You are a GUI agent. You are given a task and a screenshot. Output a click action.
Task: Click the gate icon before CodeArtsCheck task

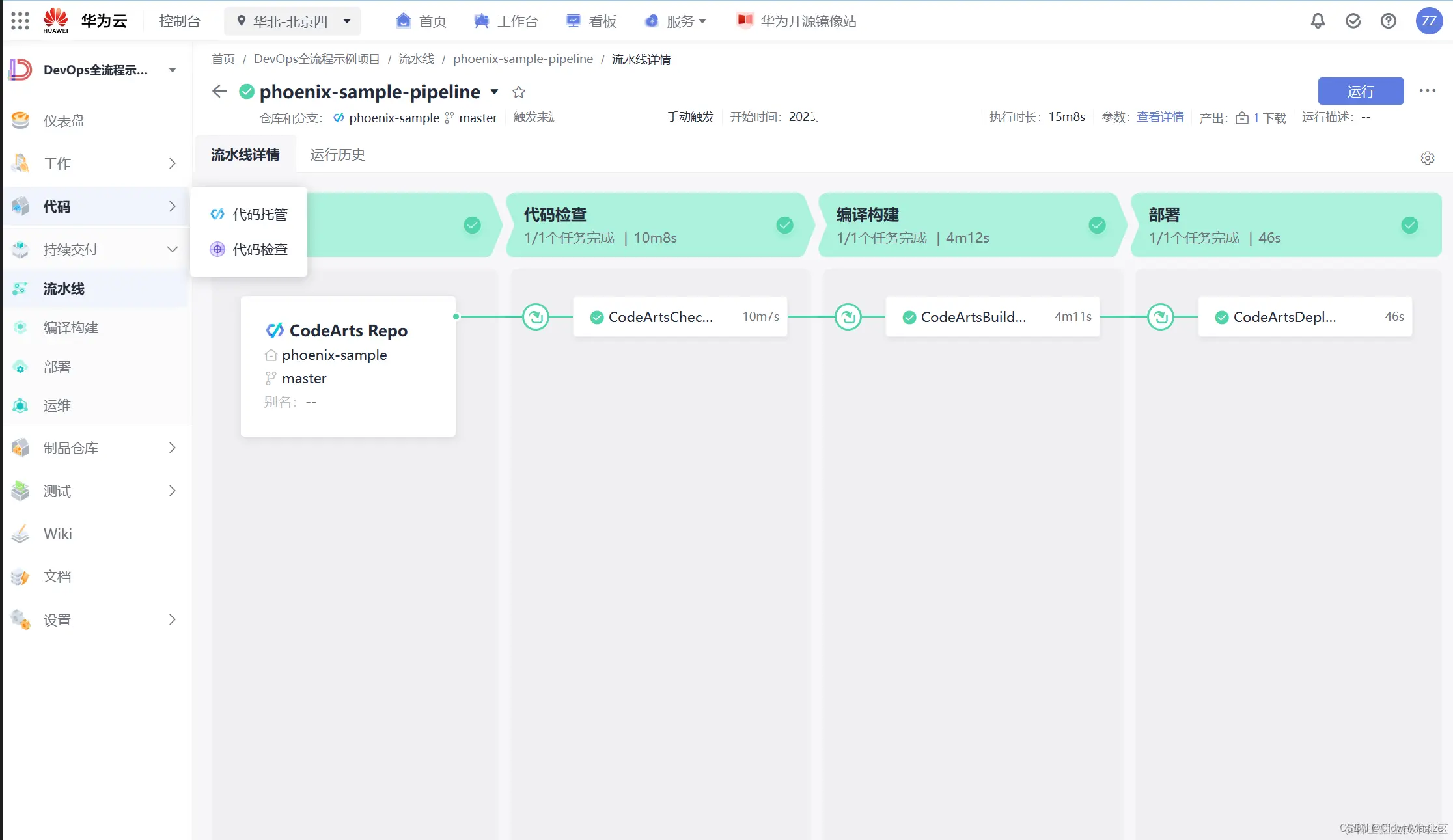point(536,317)
